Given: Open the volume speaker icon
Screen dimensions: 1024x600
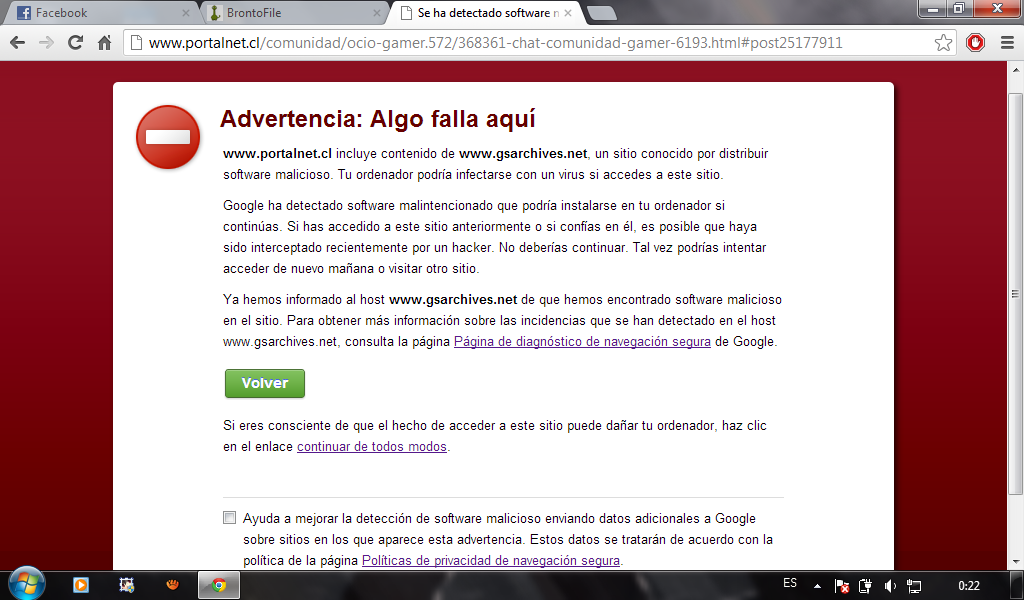Looking at the screenshot, I should [x=889, y=586].
